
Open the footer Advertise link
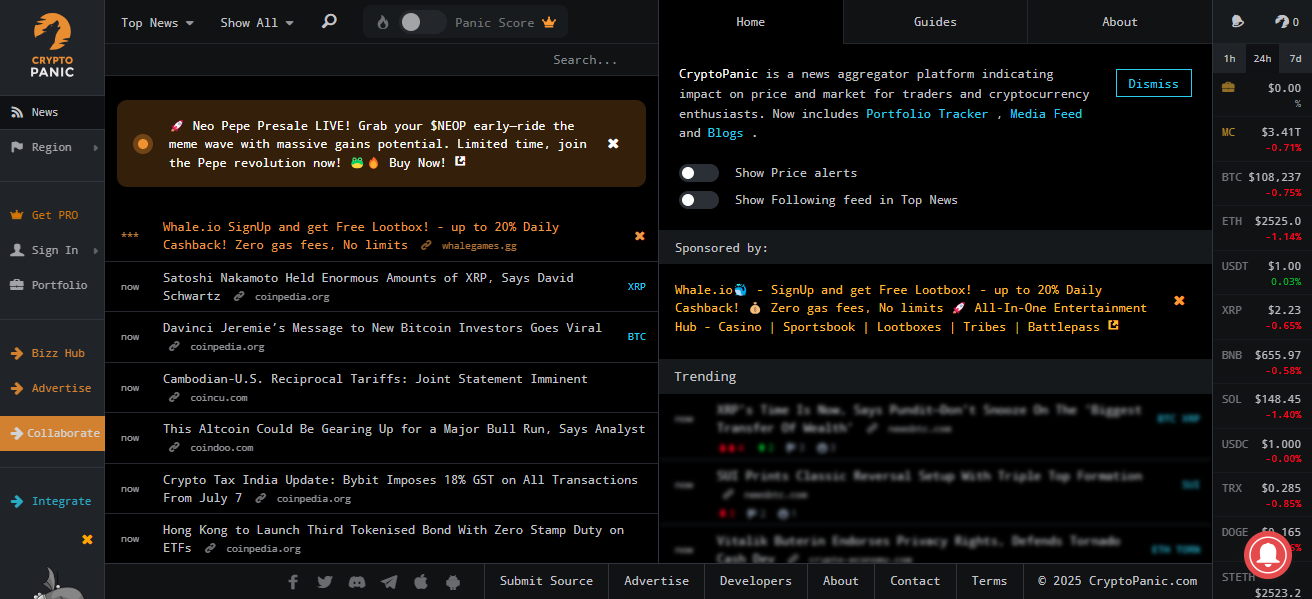point(656,581)
